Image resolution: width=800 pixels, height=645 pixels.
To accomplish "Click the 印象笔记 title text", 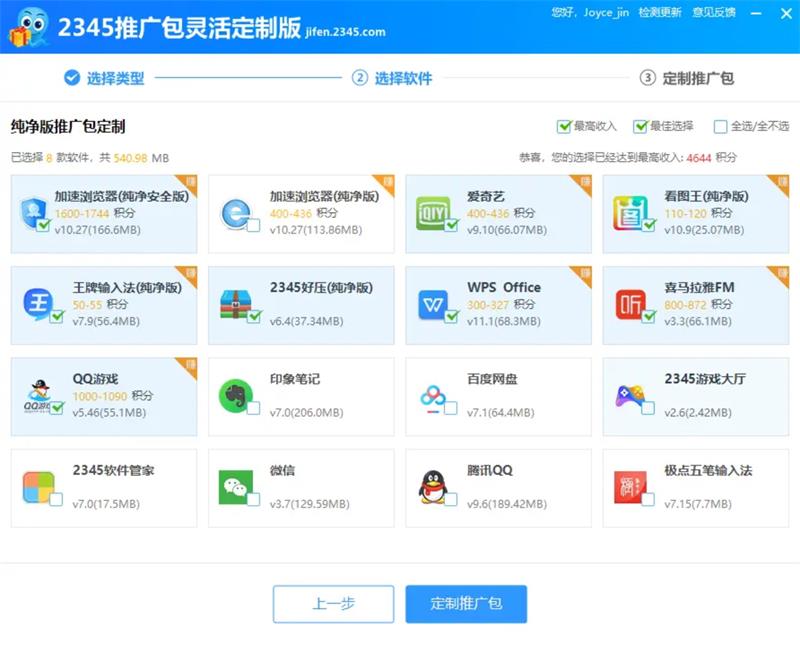I will pos(295,379).
